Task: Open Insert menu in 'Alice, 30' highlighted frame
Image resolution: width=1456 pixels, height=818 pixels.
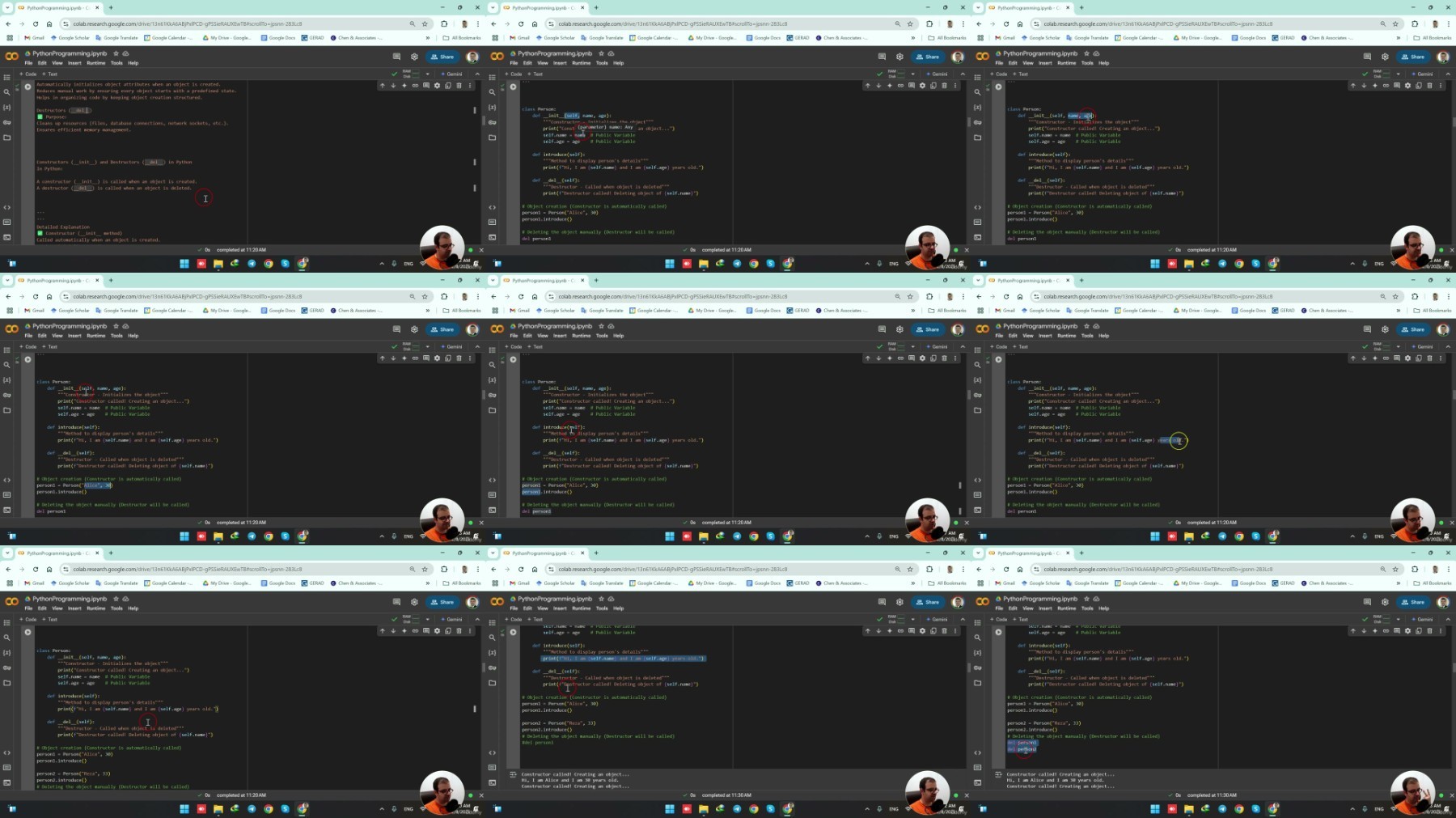Action: tap(74, 335)
